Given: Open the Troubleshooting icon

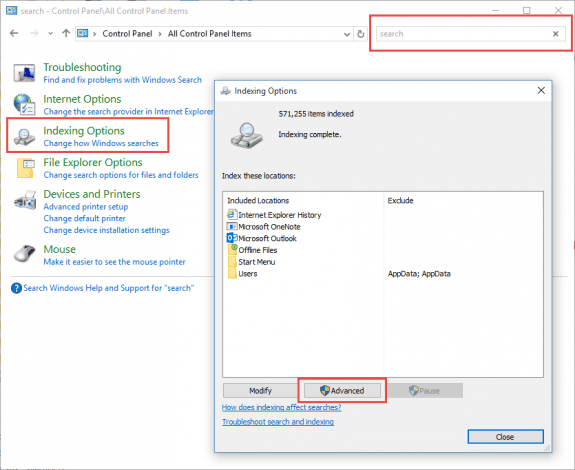Looking at the screenshot, I should click(24, 73).
